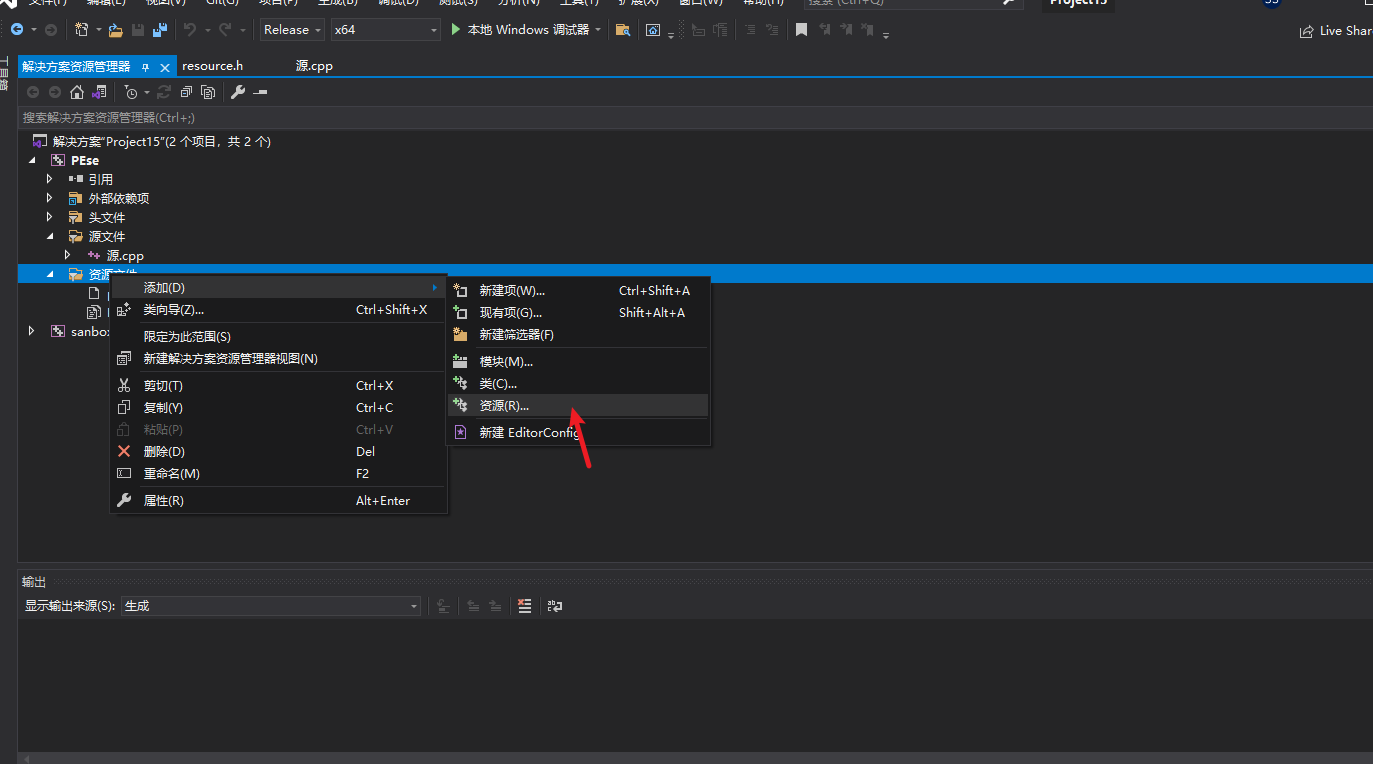Select the 解决方案"Project15" root row

695,141
